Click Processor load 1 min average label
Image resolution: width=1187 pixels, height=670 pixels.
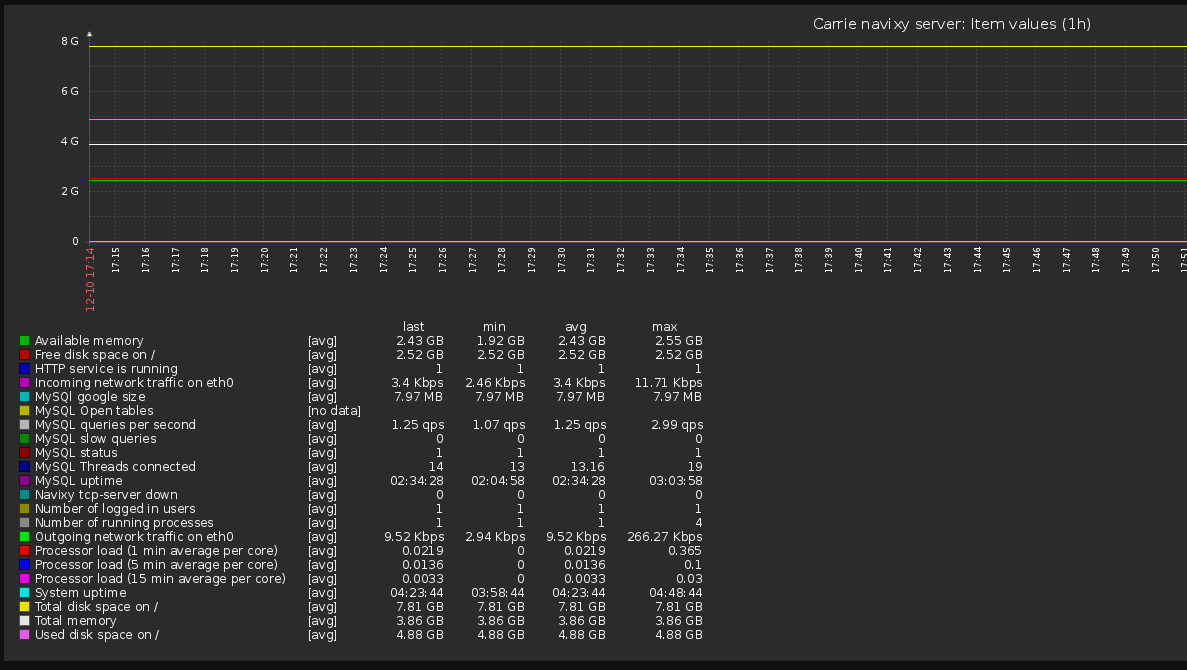[x=156, y=551]
